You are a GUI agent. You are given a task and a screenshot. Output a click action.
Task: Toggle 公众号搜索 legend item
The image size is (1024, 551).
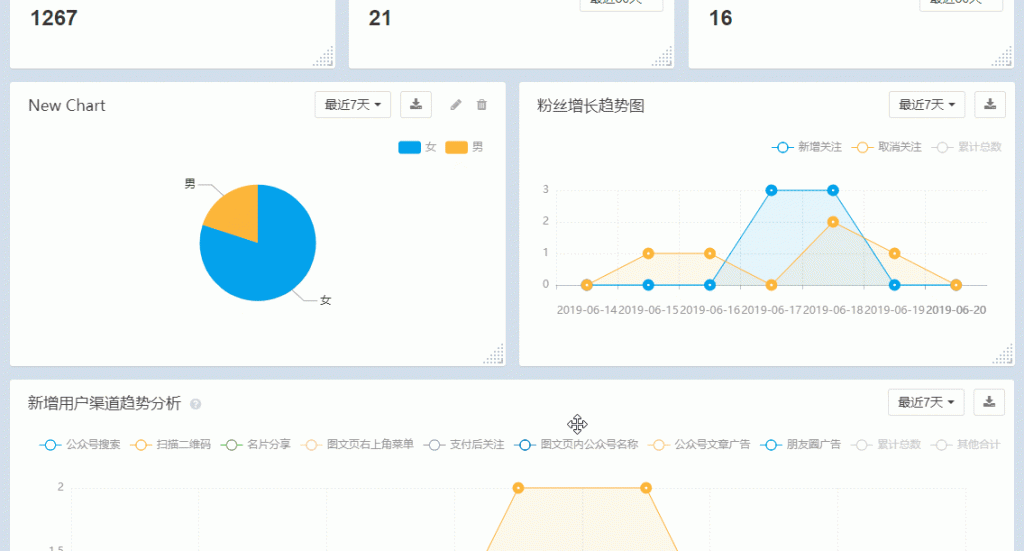[80, 444]
